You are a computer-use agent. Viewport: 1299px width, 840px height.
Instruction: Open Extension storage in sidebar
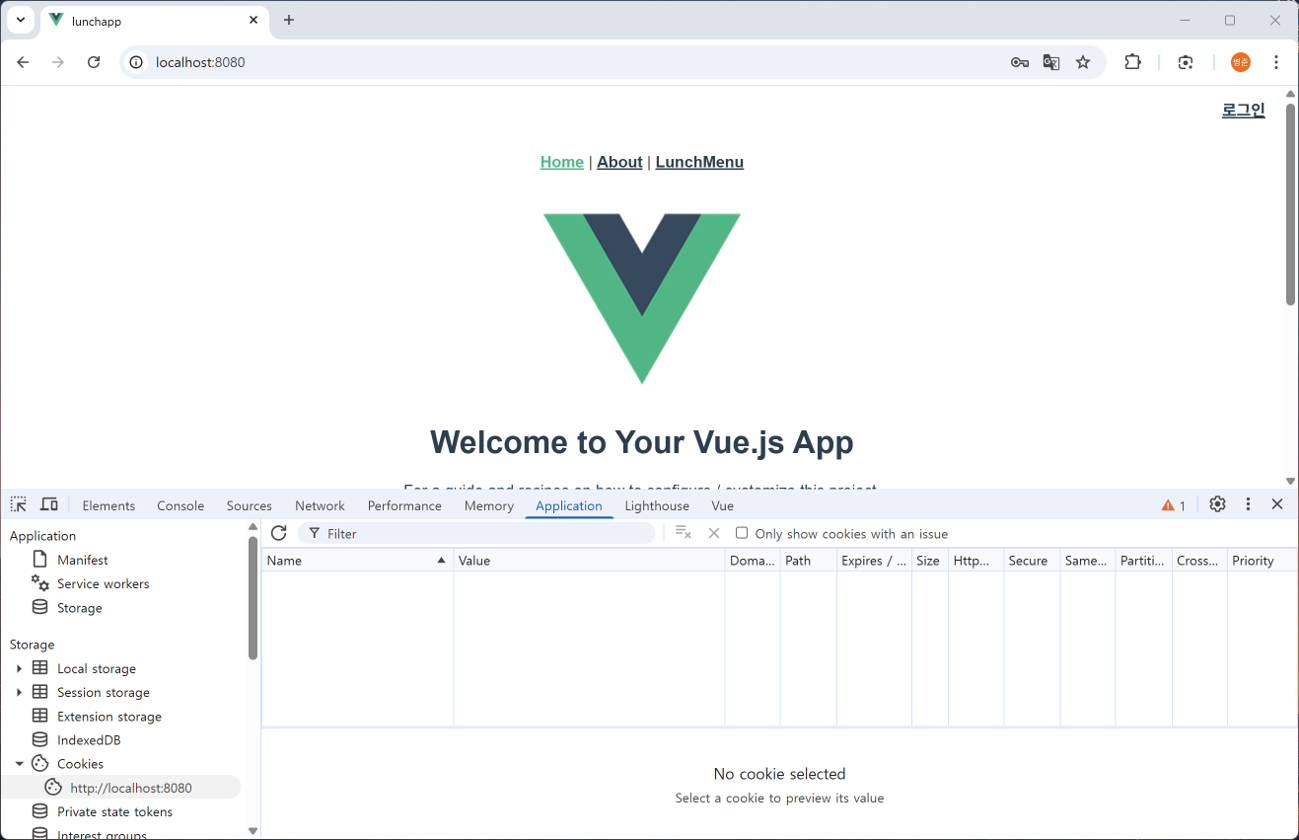[x=109, y=716]
